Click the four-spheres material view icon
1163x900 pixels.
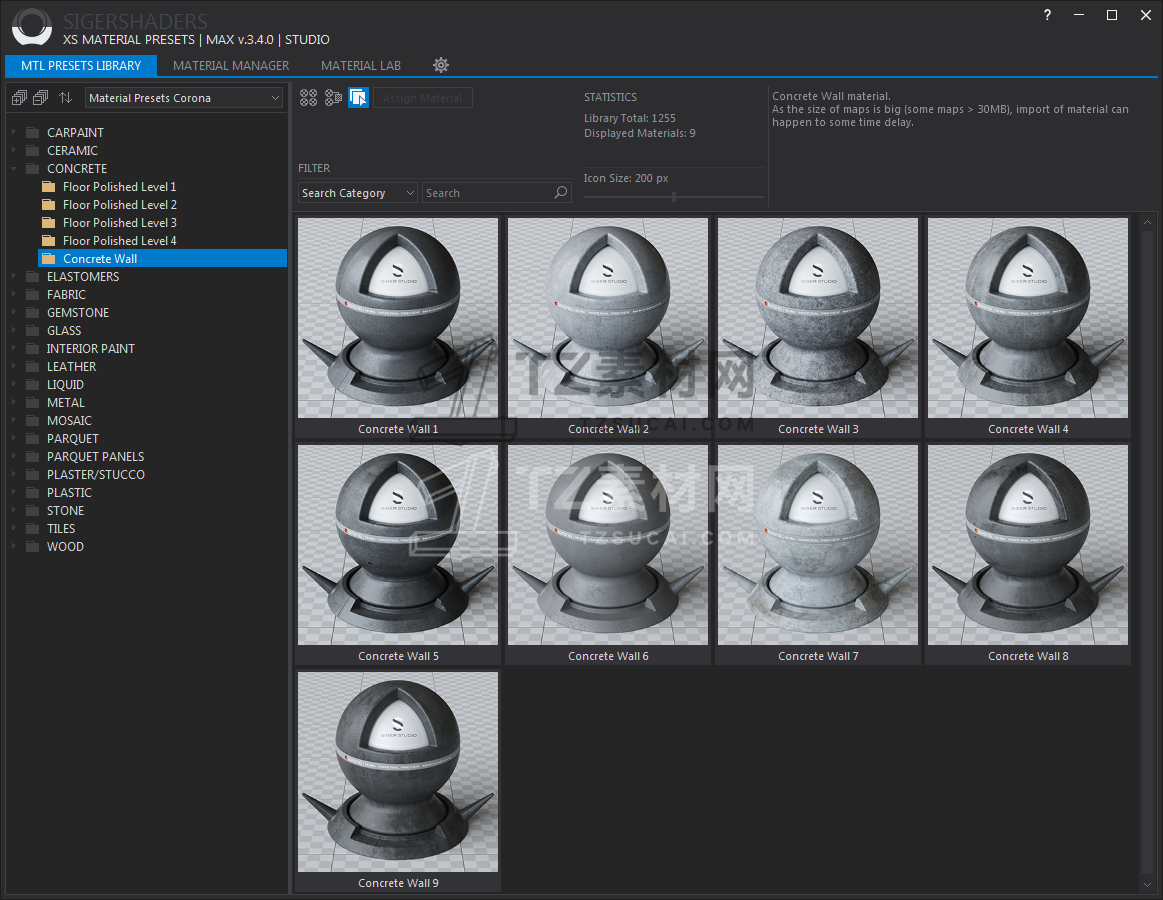pyautogui.click(x=309, y=97)
